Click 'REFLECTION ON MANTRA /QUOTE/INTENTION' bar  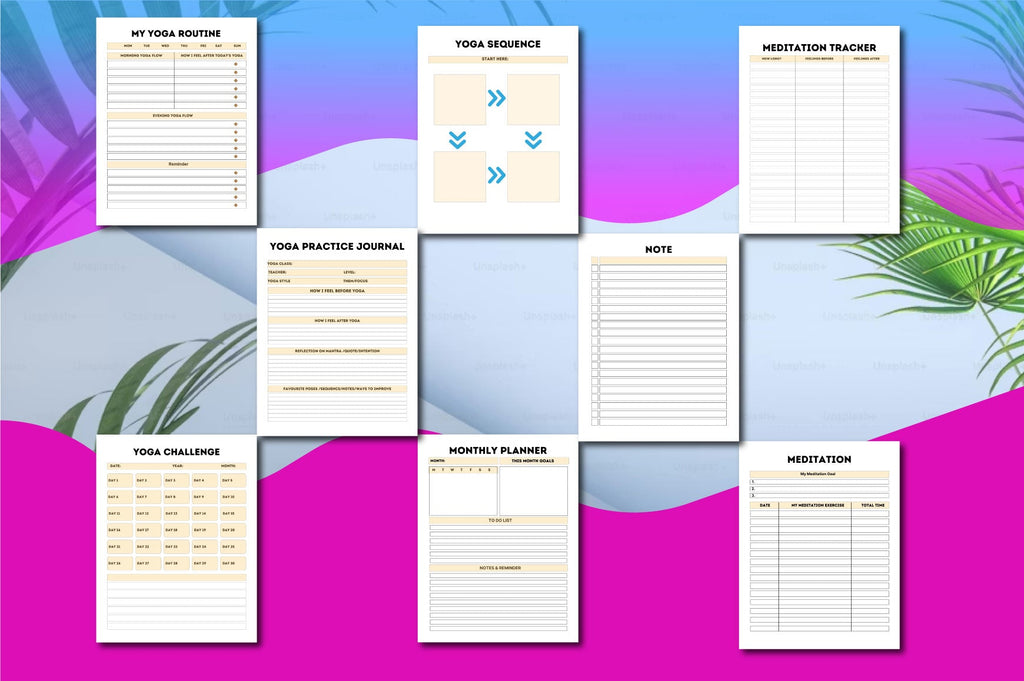click(x=337, y=351)
